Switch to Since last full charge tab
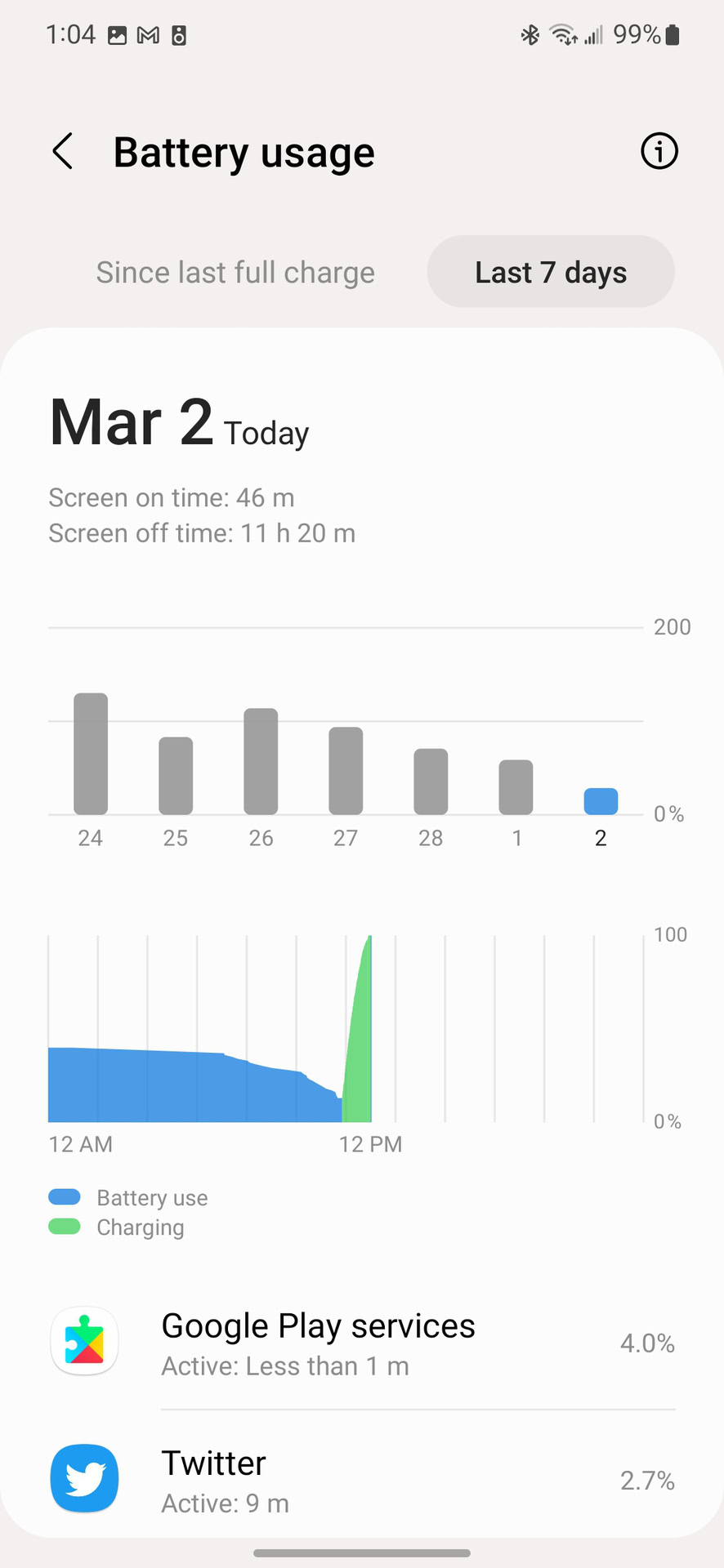This screenshot has height=1568, width=724. coord(235,272)
